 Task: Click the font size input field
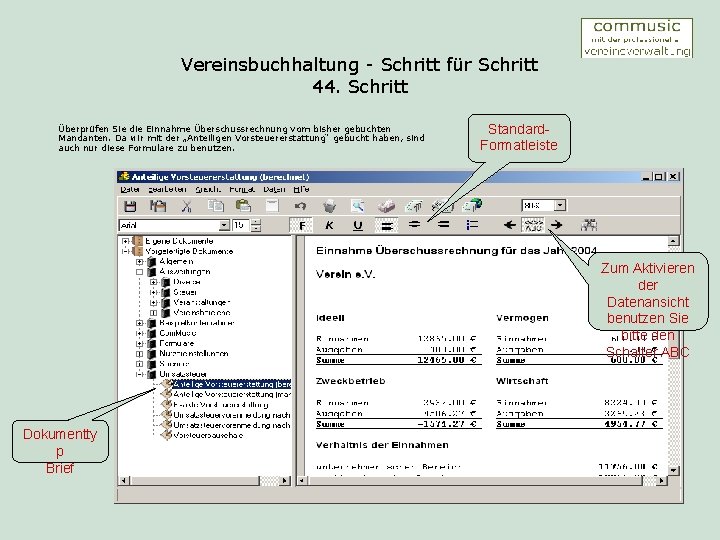[242, 225]
